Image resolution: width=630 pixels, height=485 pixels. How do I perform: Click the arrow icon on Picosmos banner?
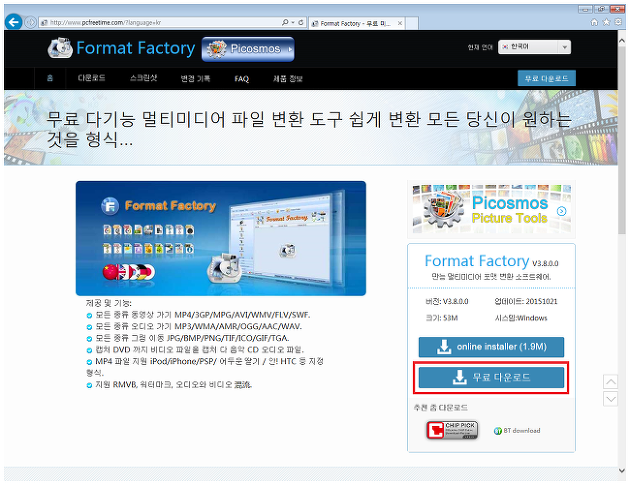click(x=562, y=211)
